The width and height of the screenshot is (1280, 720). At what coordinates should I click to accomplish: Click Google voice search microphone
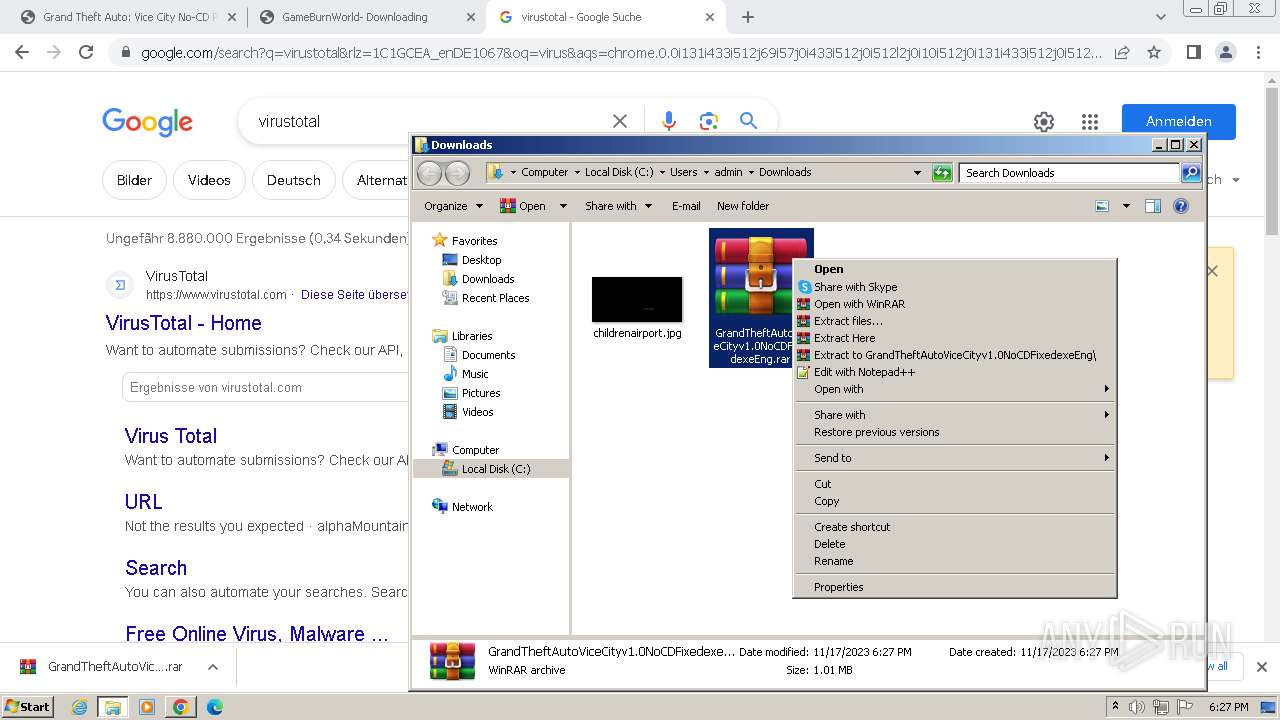pos(670,121)
